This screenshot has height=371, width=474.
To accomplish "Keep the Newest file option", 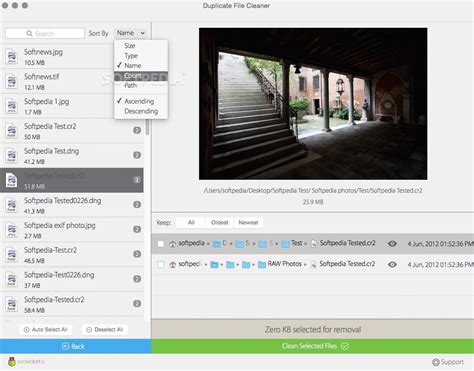I will point(248,222).
